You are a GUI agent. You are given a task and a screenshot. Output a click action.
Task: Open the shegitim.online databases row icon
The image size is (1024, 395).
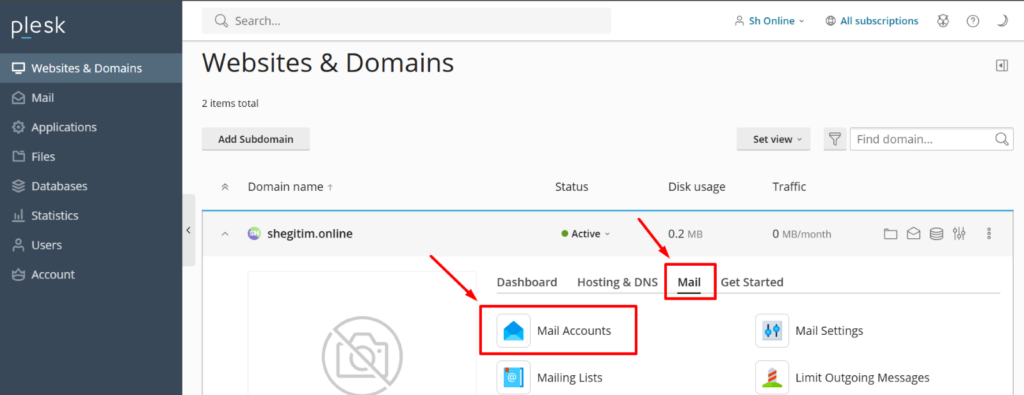[x=936, y=234]
